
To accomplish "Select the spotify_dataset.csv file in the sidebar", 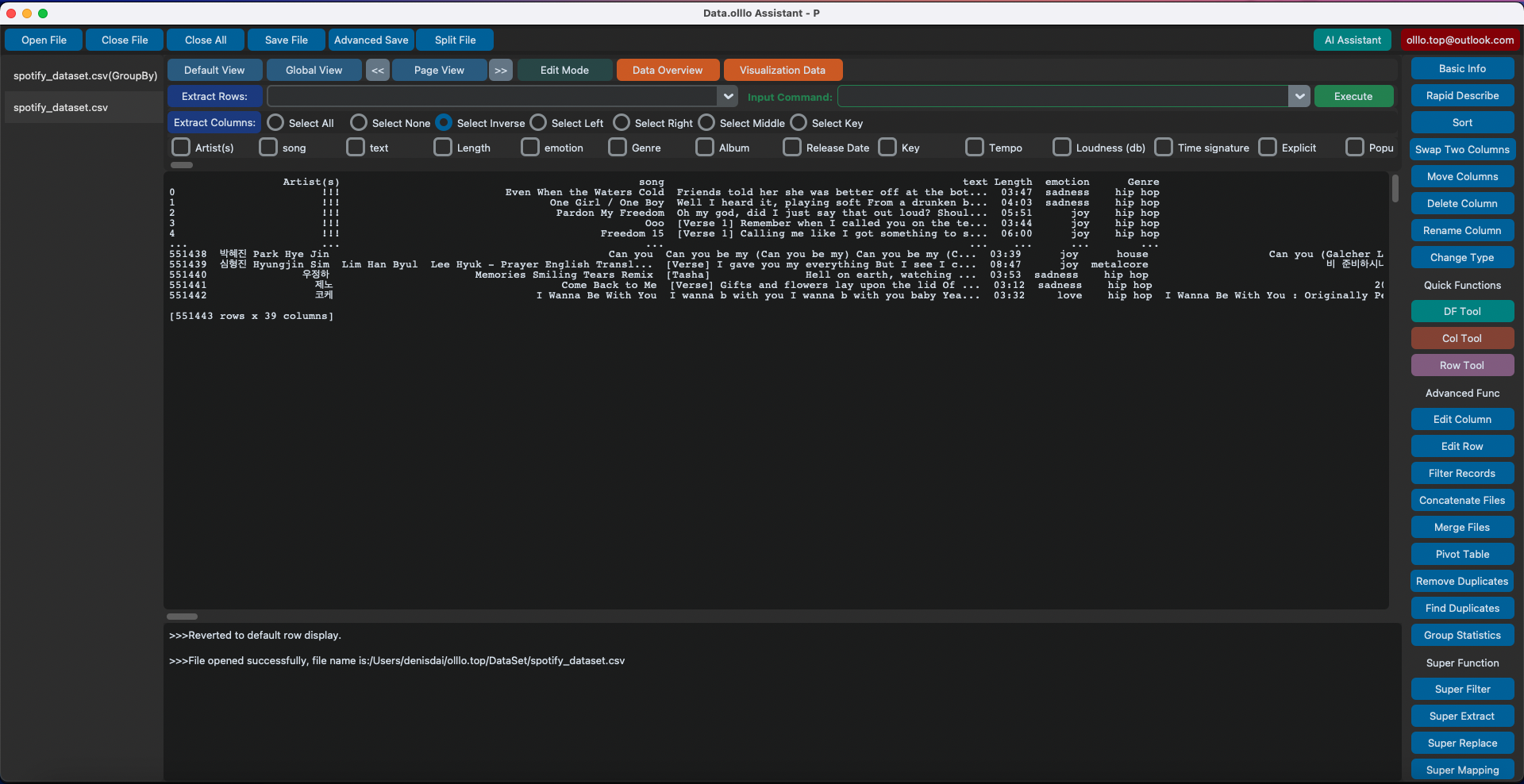I will pyautogui.click(x=60, y=107).
